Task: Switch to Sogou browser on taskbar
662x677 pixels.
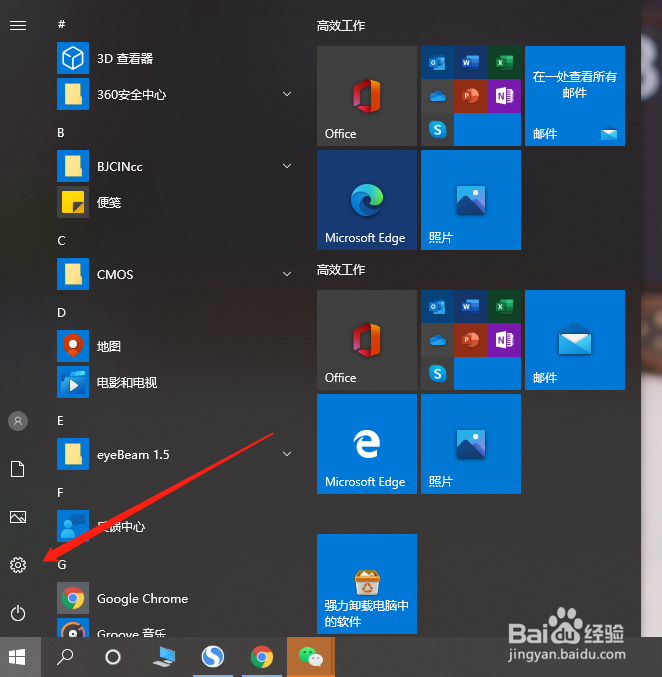Action: point(213,657)
